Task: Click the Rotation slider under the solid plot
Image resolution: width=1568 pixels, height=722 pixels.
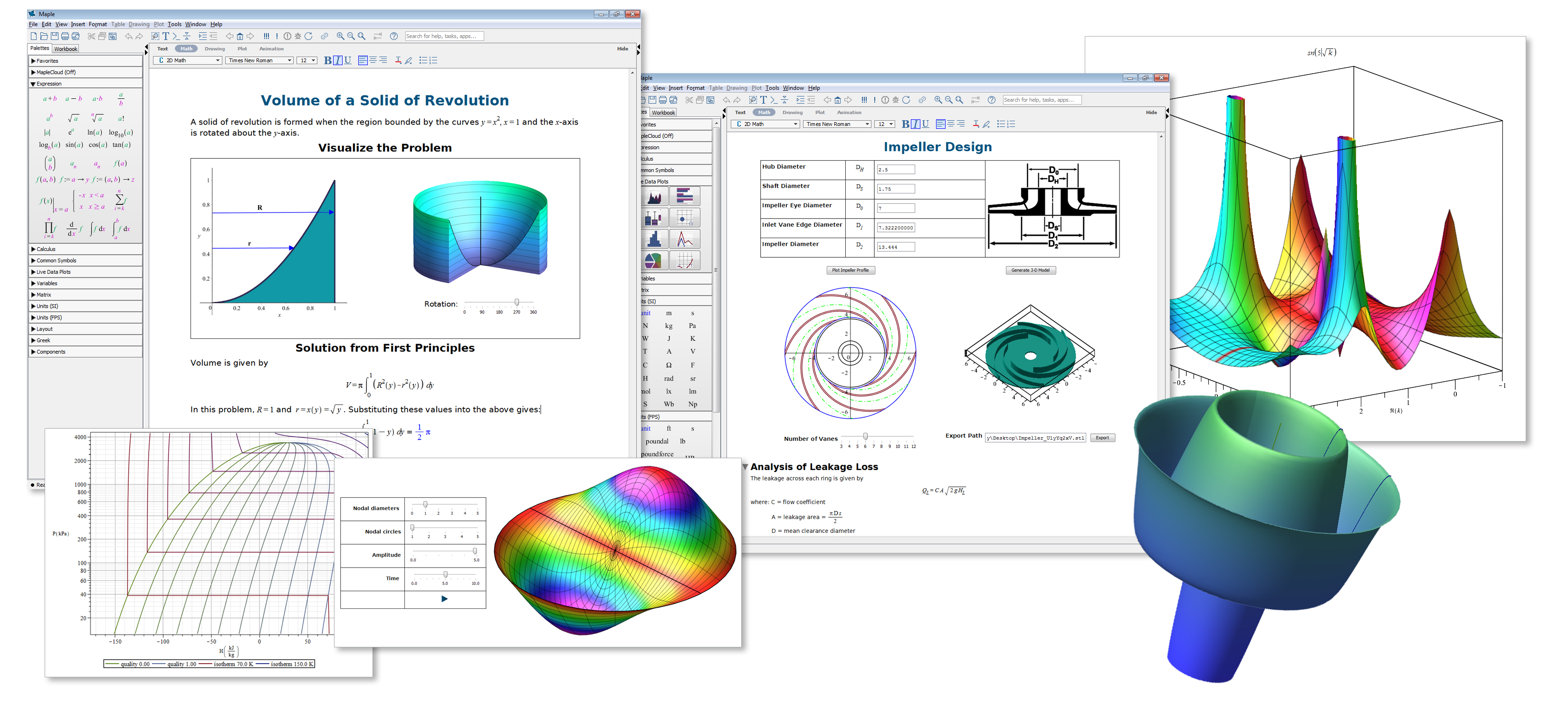Action: tap(517, 303)
